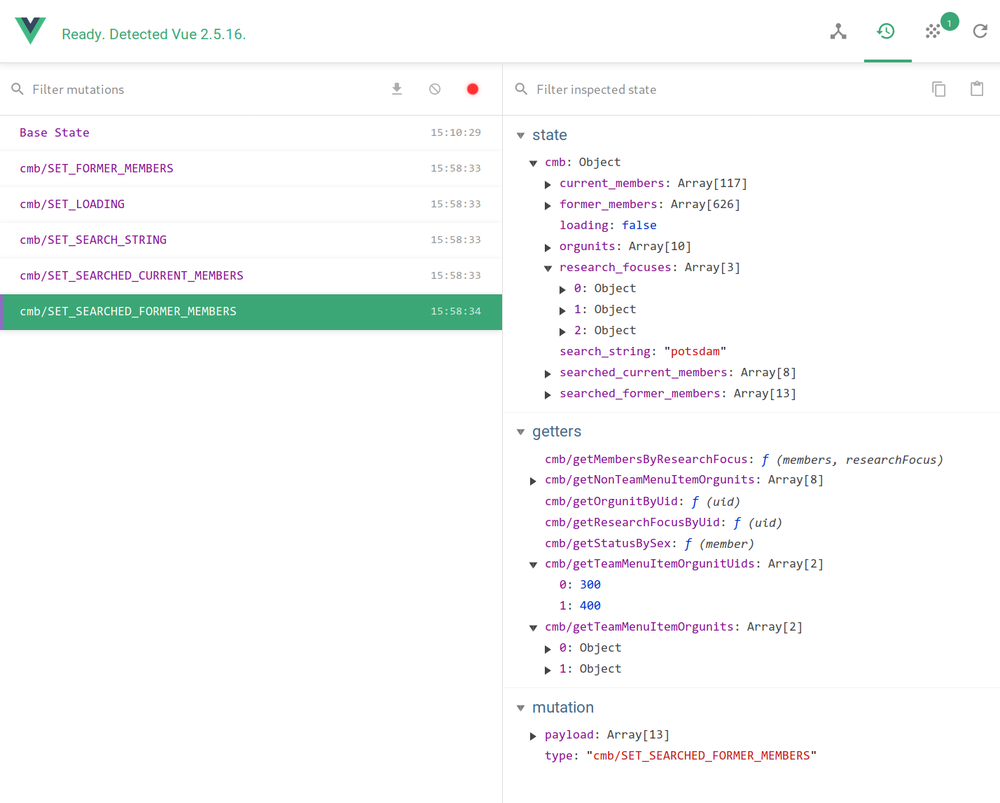Viewport: 1000px width, 803px height.
Task: Expand getTeamMenuItemOrgunits item 0 Object
Action: [548, 649]
